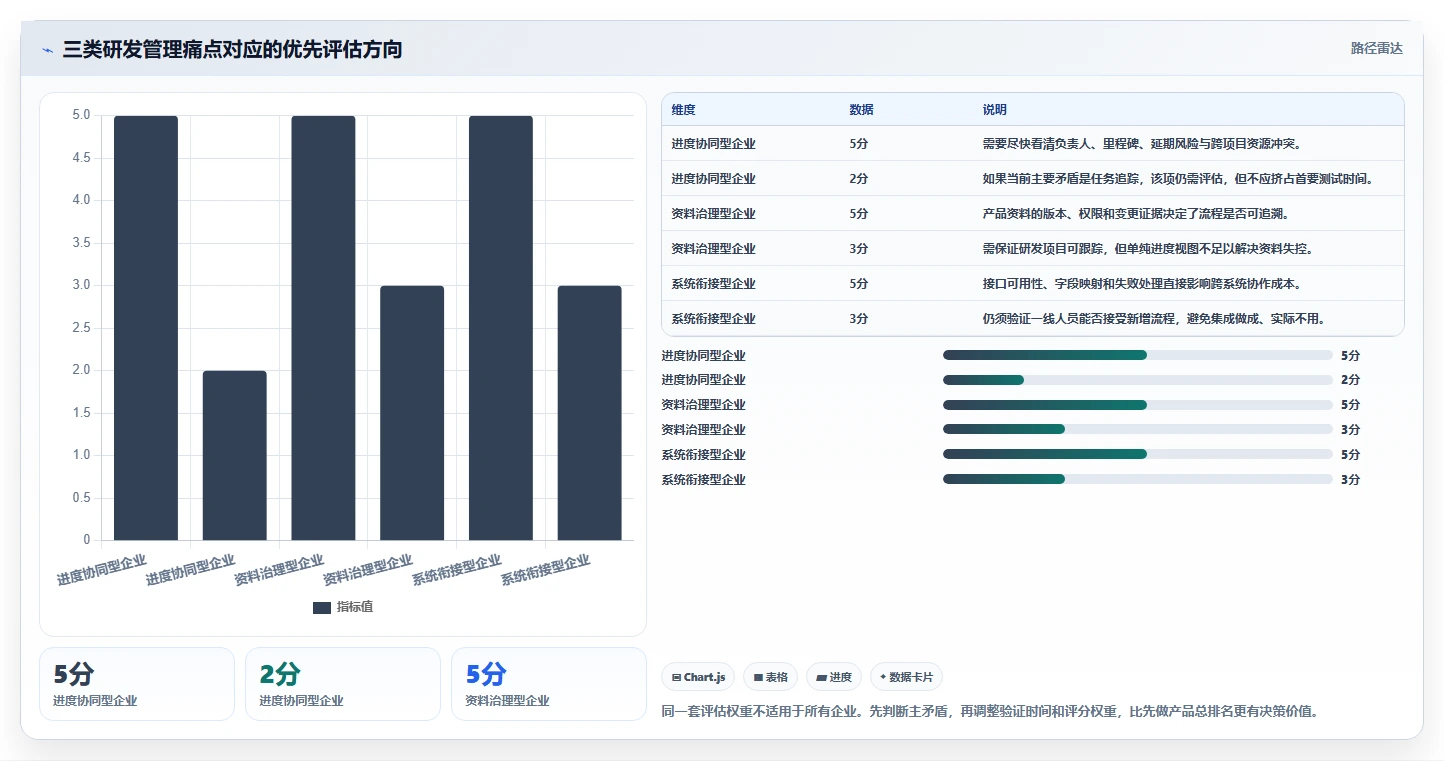Click the panel title 三类研发管理痛点对应的优先评估方向
The image size is (1444, 761).
click(232, 49)
